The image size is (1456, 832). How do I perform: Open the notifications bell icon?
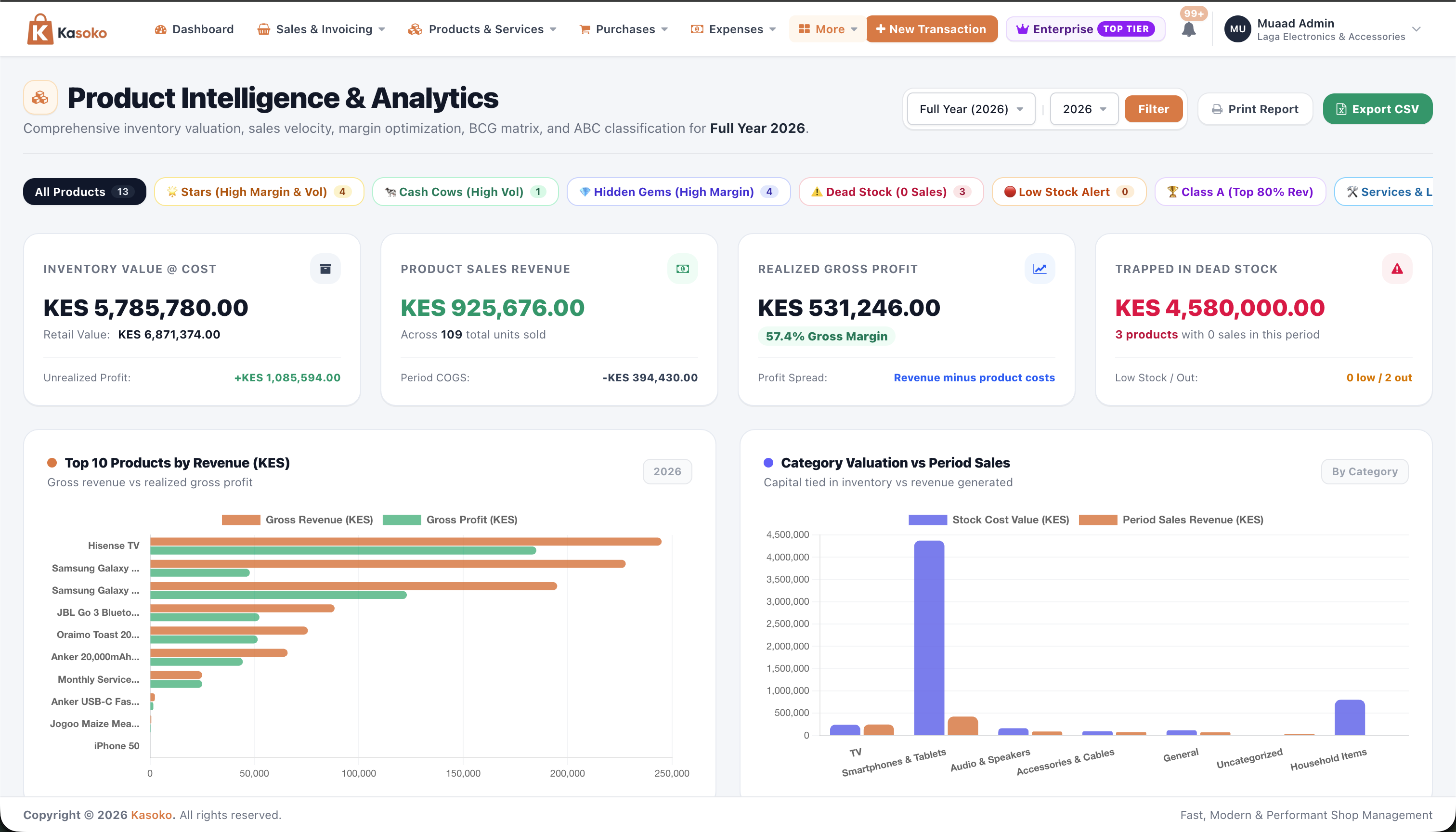click(x=1189, y=29)
